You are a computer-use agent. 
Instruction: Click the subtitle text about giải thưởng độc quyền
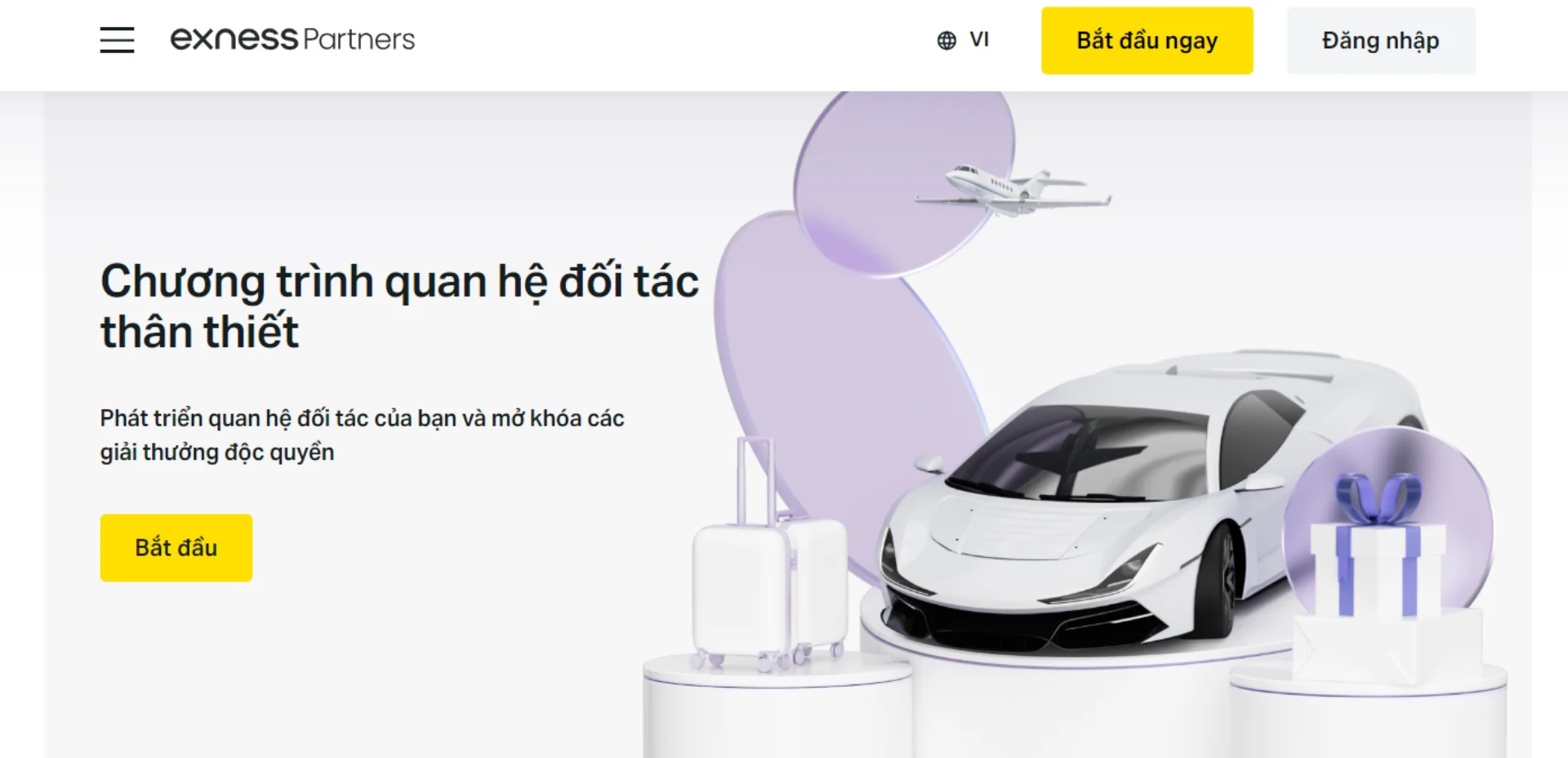(362, 435)
